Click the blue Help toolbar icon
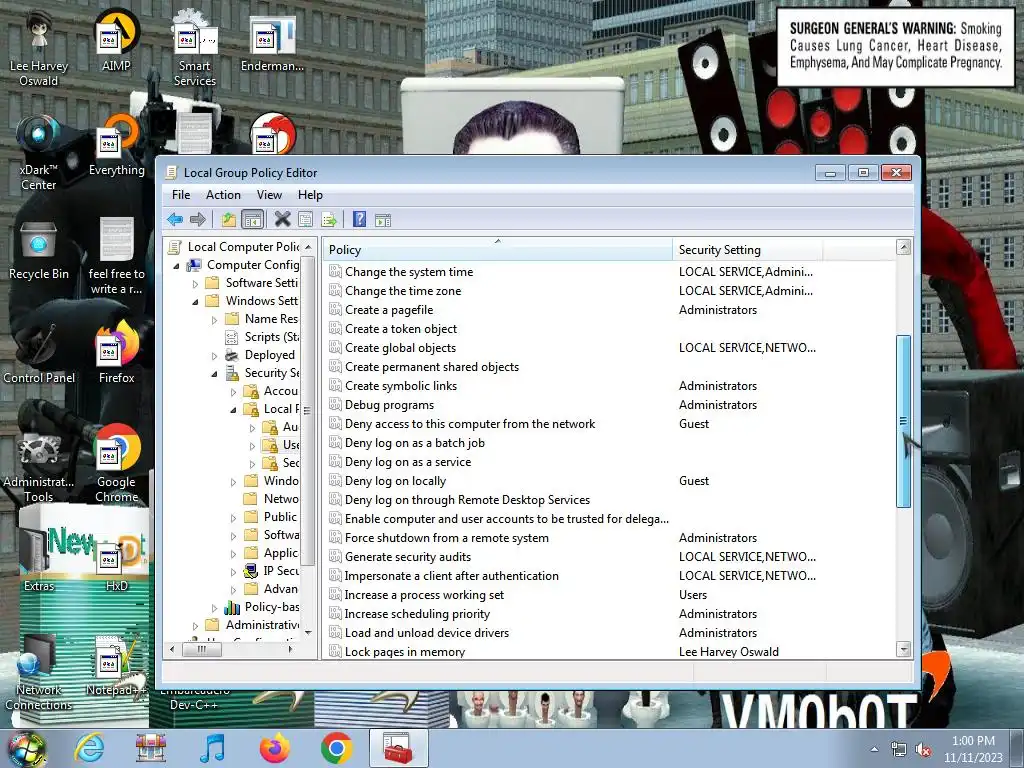Viewport: 1024px width, 768px height. click(359, 219)
